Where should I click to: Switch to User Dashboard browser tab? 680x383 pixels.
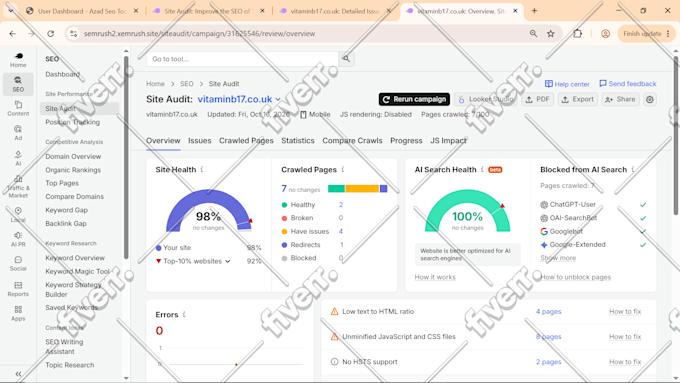(82, 11)
